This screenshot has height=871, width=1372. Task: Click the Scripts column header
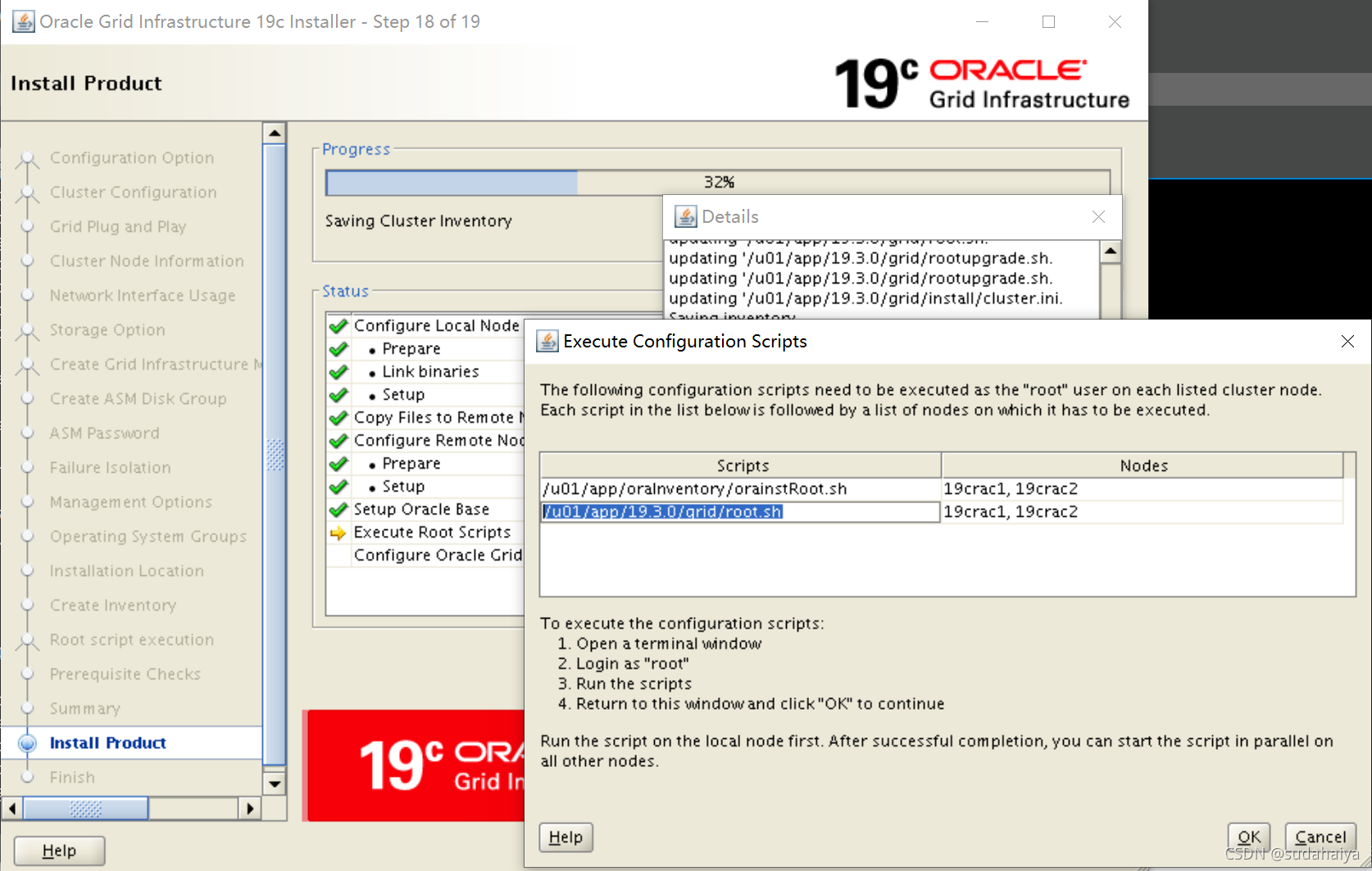[x=742, y=465]
